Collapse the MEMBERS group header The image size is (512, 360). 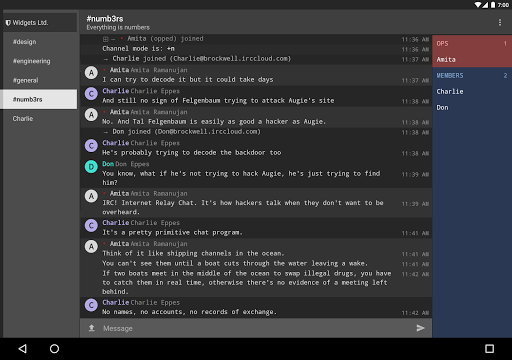(x=472, y=75)
